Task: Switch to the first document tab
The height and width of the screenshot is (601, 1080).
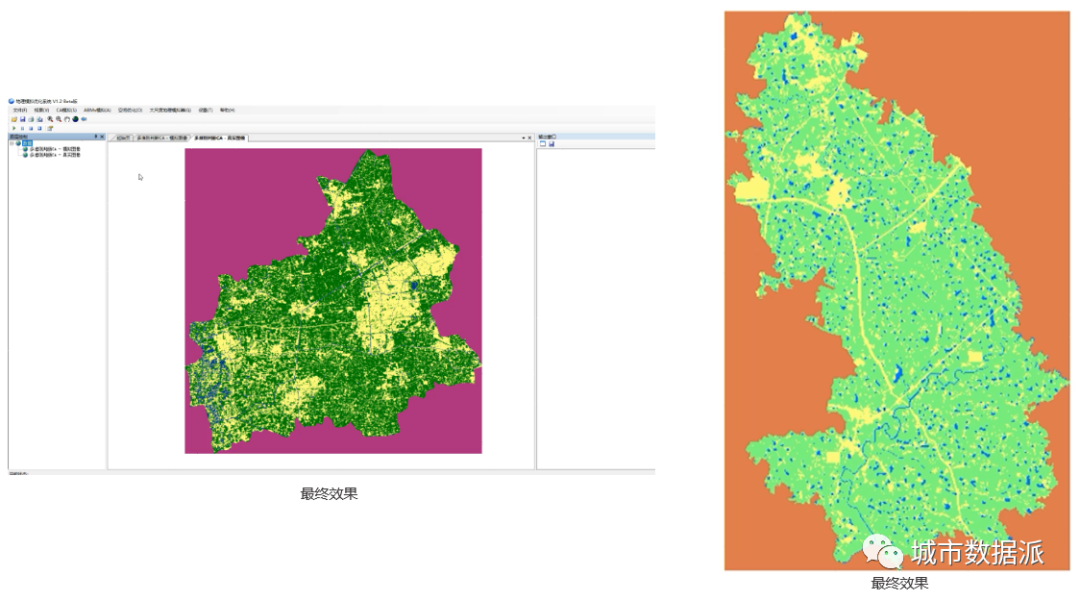Action: (123, 138)
